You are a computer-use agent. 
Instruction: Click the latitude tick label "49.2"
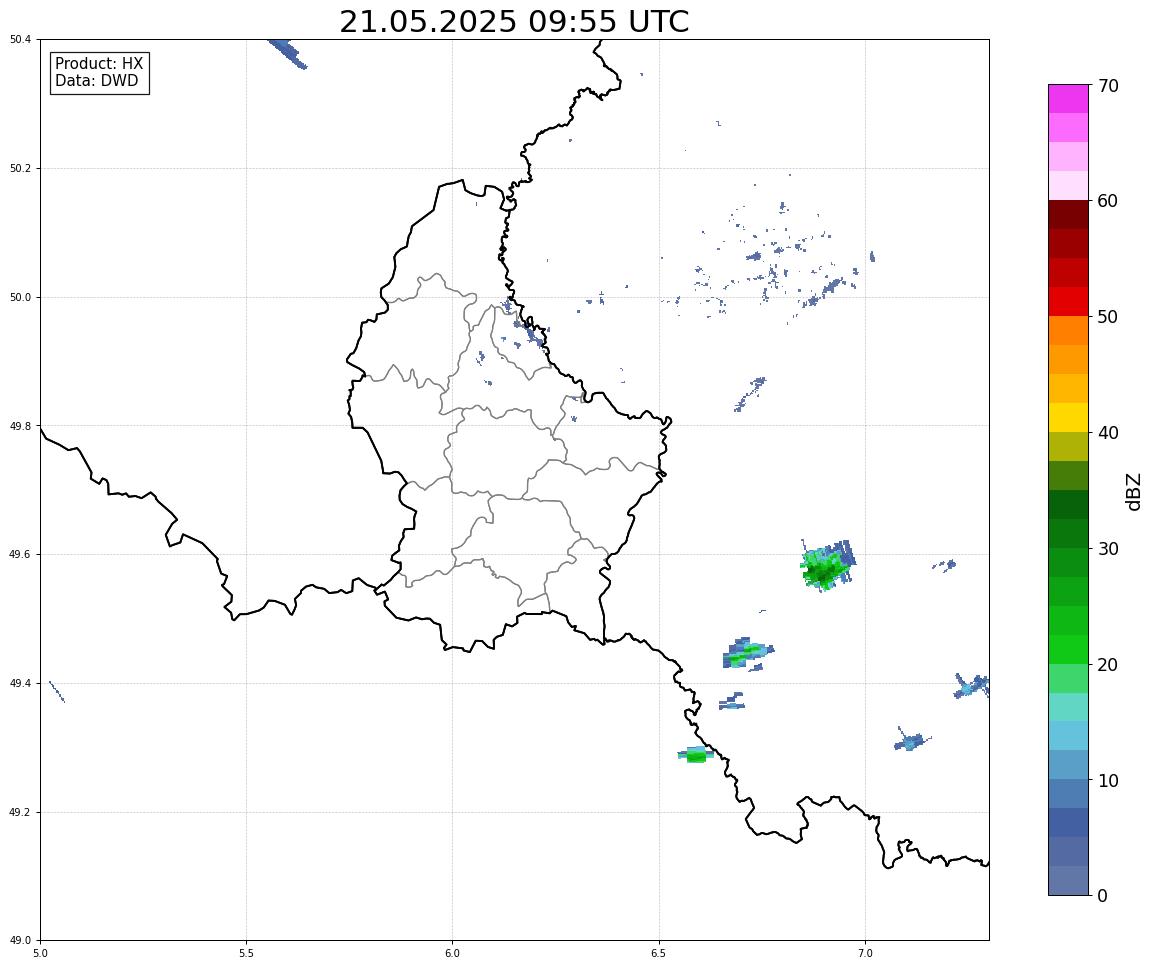coord(21,812)
